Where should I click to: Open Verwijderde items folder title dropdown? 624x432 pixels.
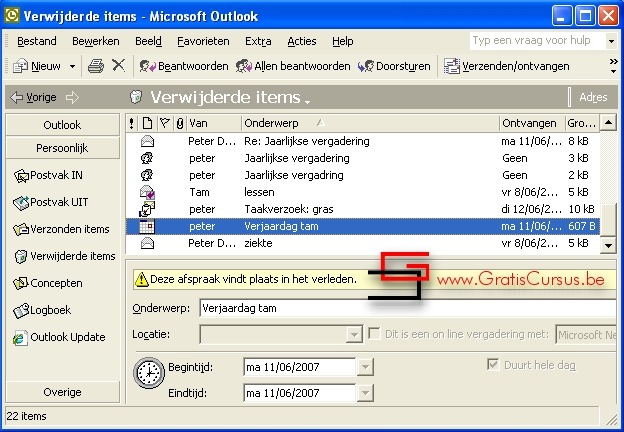[307, 101]
